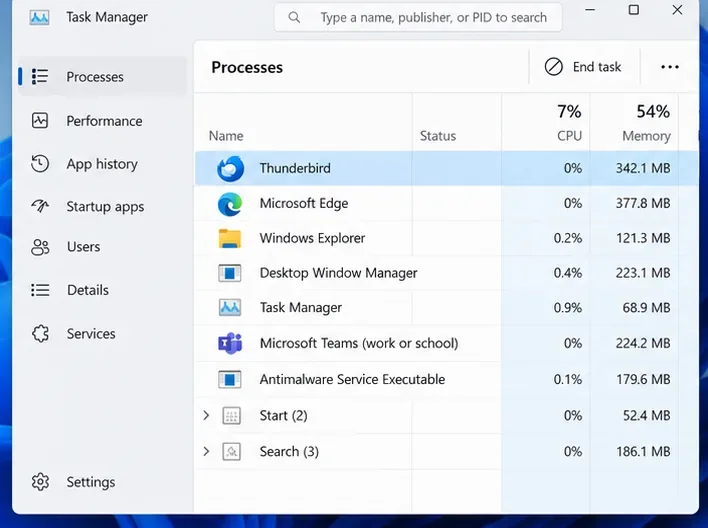Switch to the Performance page
This screenshot has height=528, width=708.
(x=102, y=121)
